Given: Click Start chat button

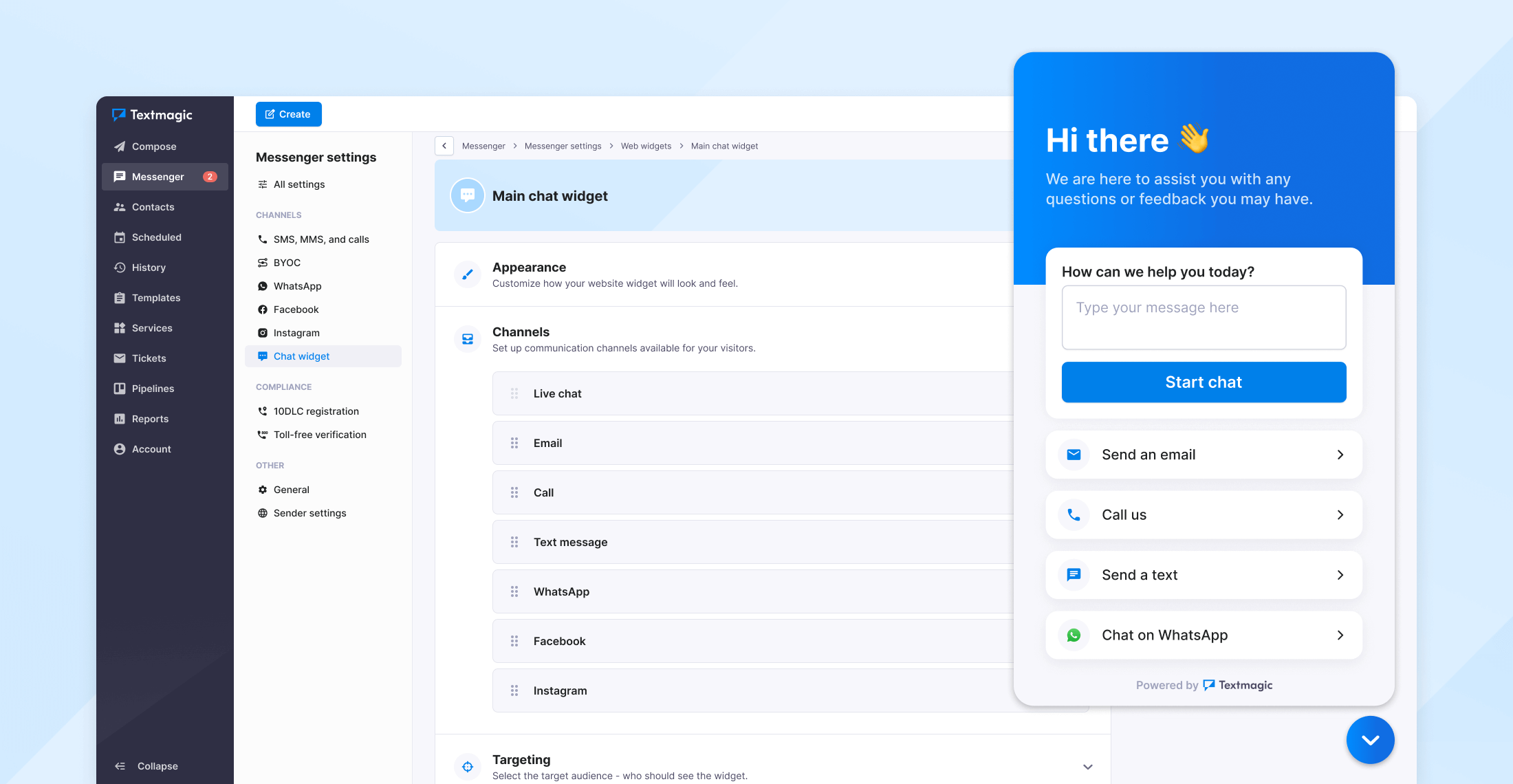Looking at the screenshot, I should point(1204,382).
